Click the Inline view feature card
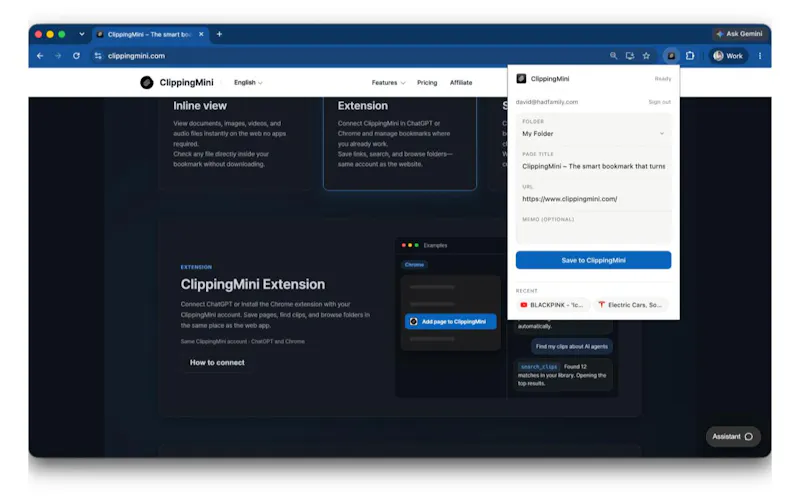800x500 pixels. (235, 142)
